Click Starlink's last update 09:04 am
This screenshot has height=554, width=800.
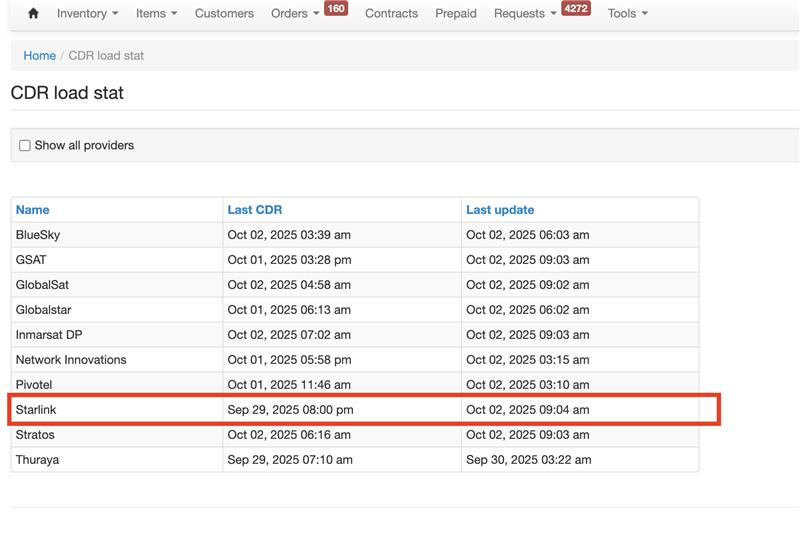528,410
